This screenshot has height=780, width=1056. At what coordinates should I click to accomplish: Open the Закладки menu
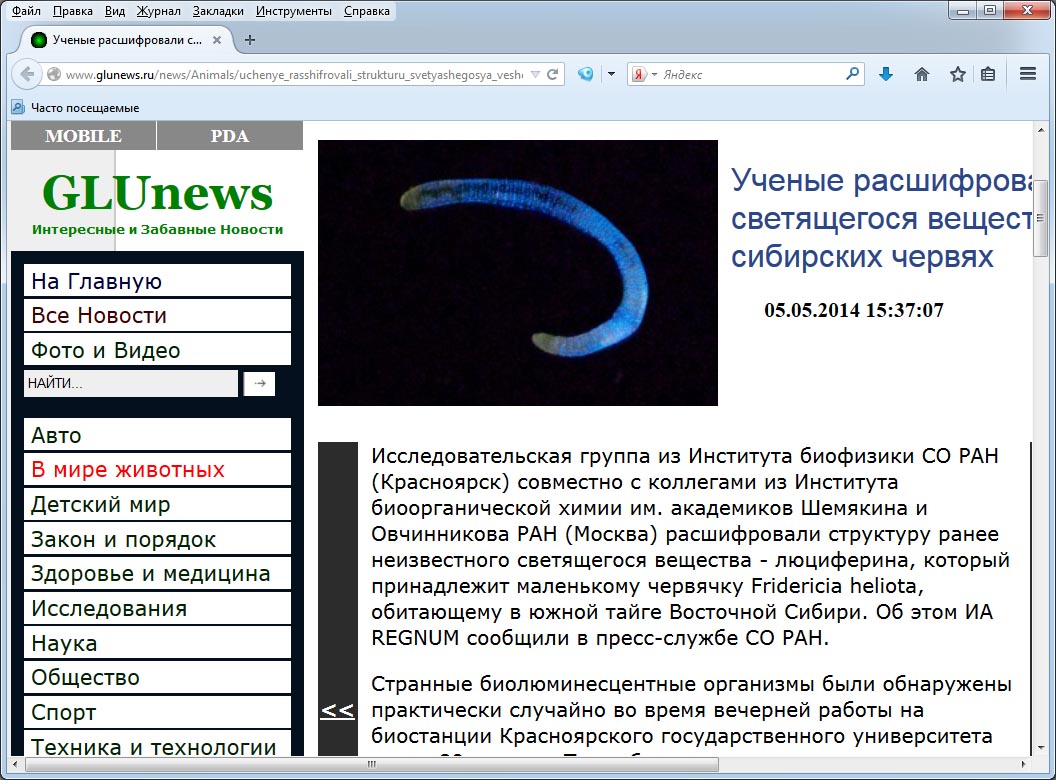click(218, 12)
